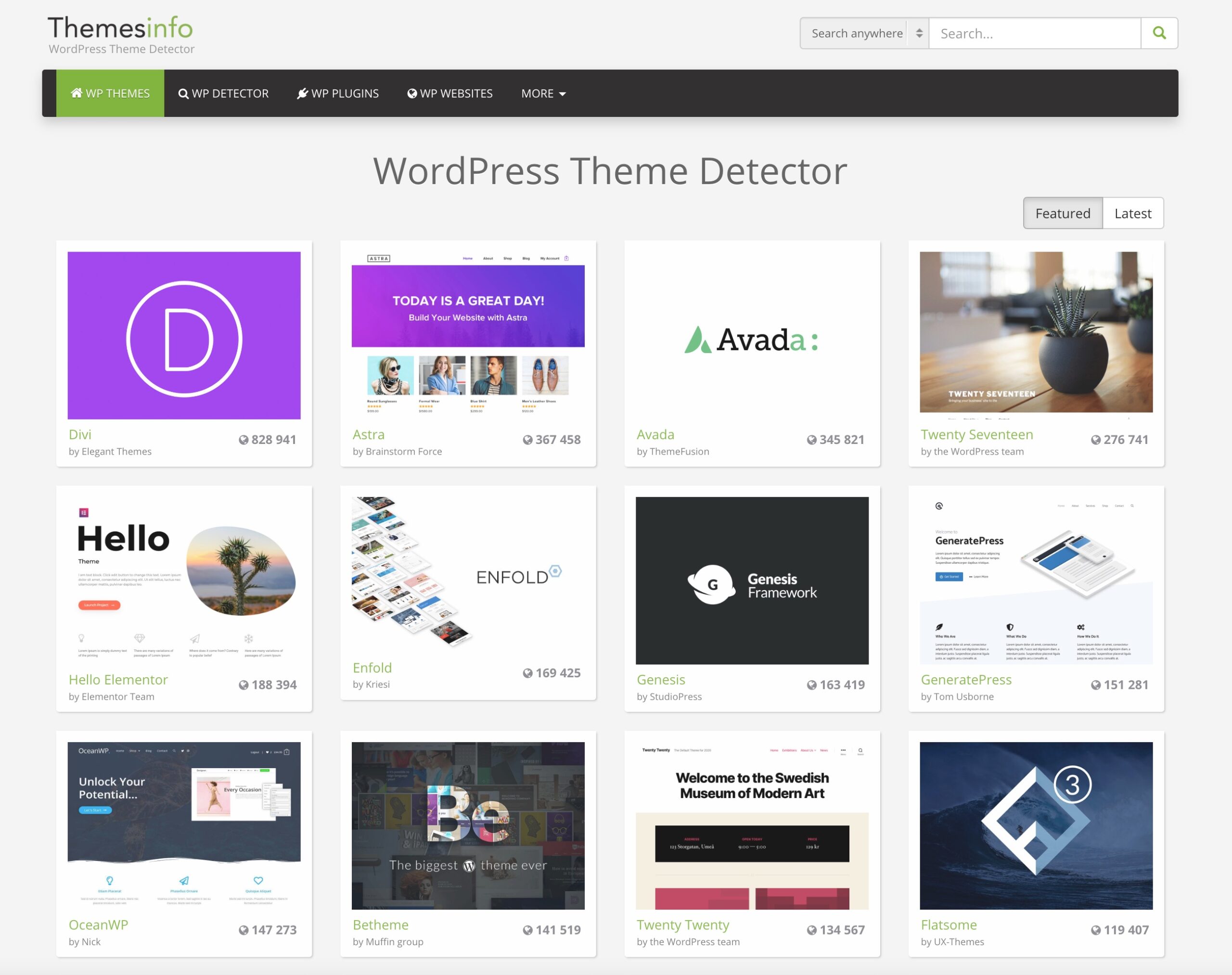Viewport: 1232px width, 975px height.
Task: Open the WP Plugins menu item
Action: coord(345,94)
